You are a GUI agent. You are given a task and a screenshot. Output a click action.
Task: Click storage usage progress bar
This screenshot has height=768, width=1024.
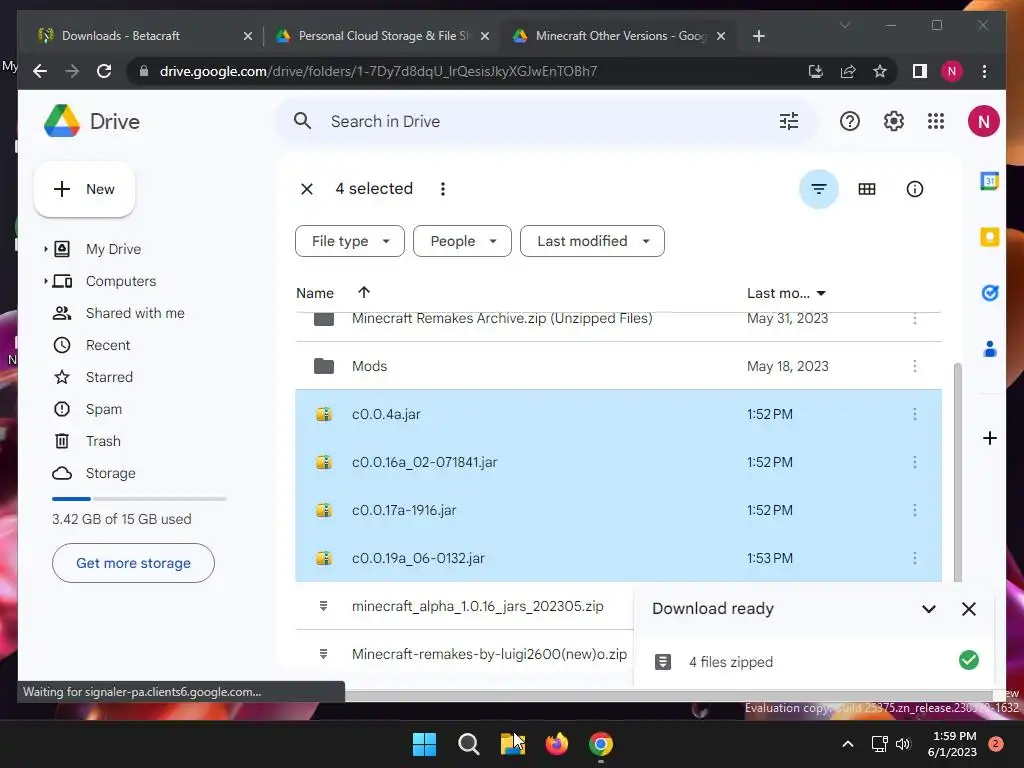[139, 499]
